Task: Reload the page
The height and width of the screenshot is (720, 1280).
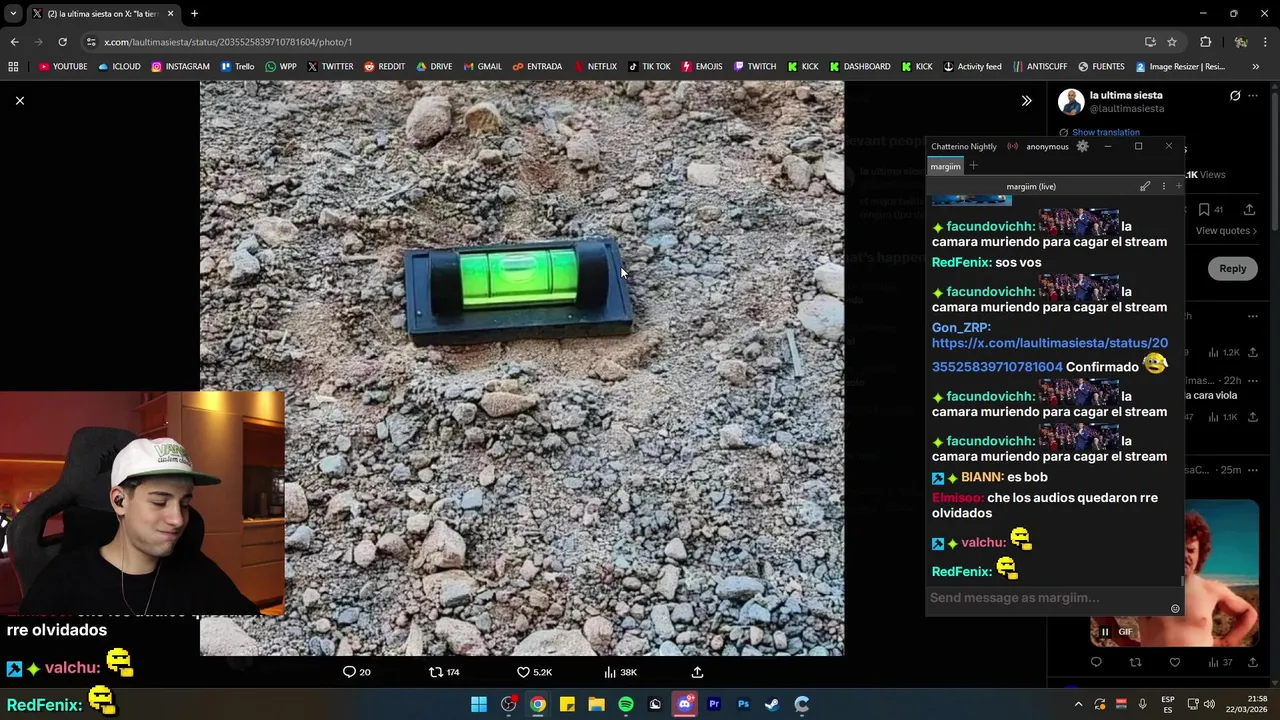Action: point(62,42)
